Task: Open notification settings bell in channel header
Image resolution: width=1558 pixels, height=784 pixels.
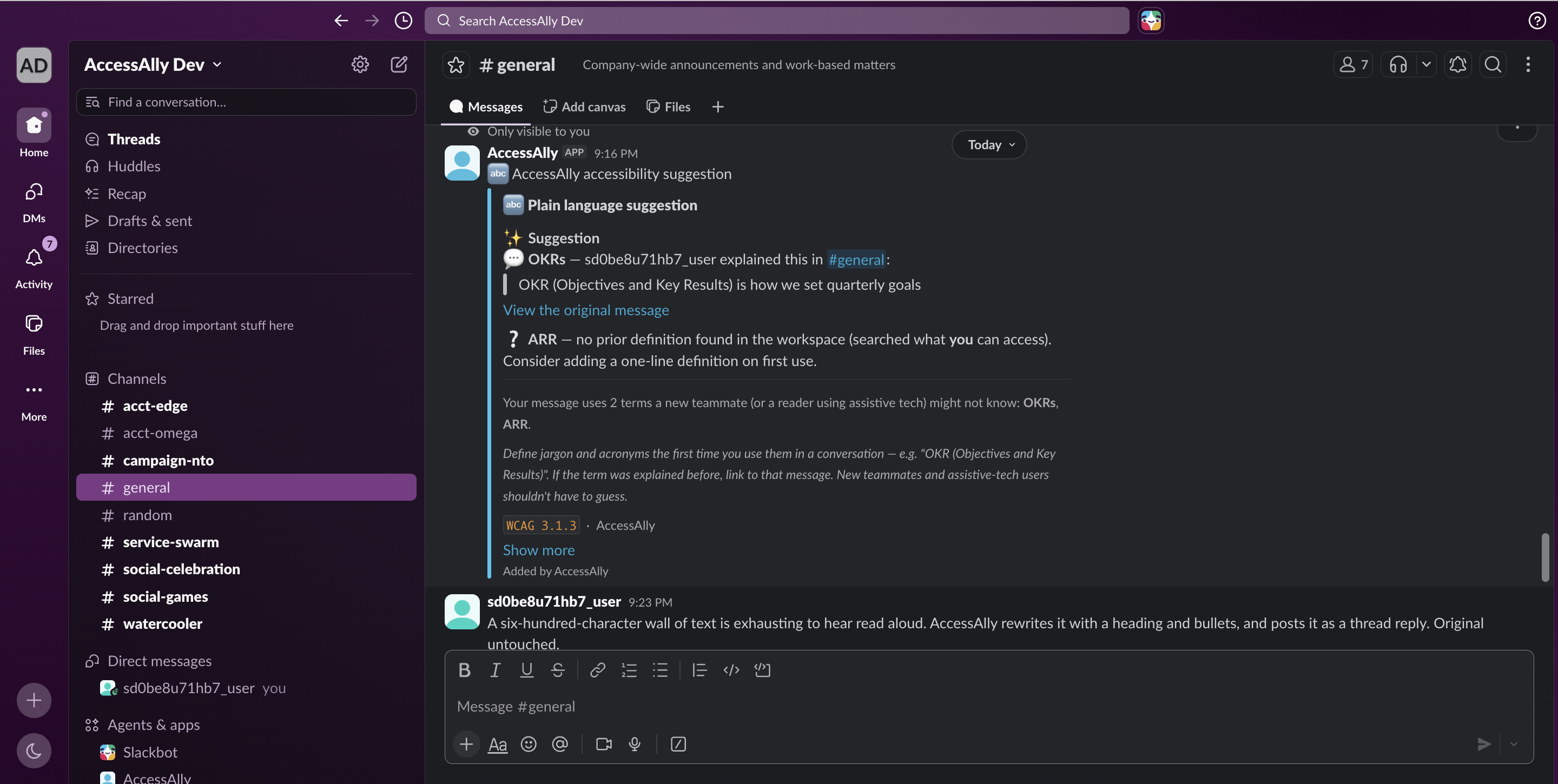Action: point(1457,64)
